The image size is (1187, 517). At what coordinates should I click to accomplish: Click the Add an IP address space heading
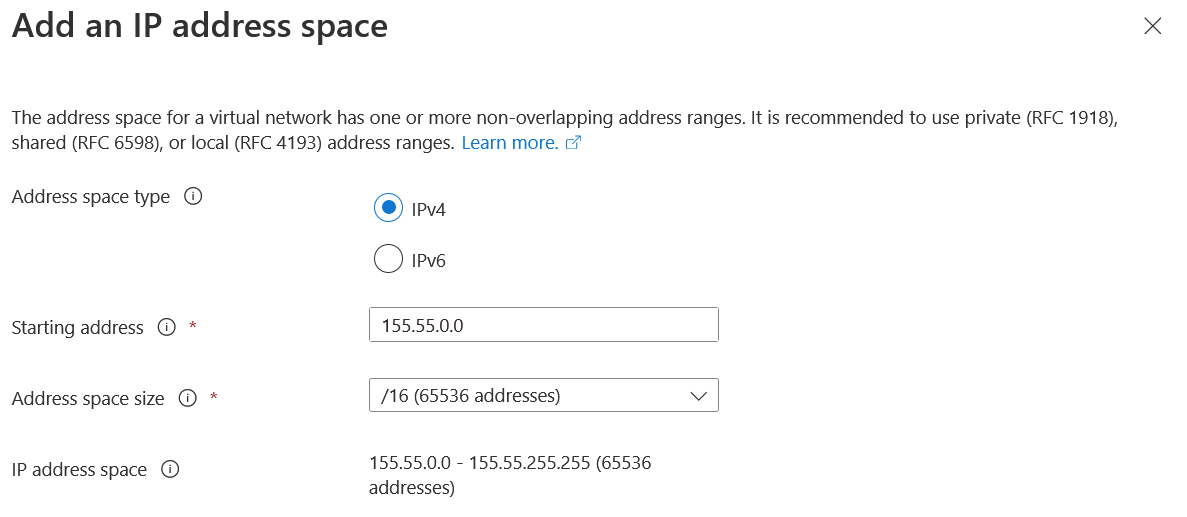pos(199,26)
